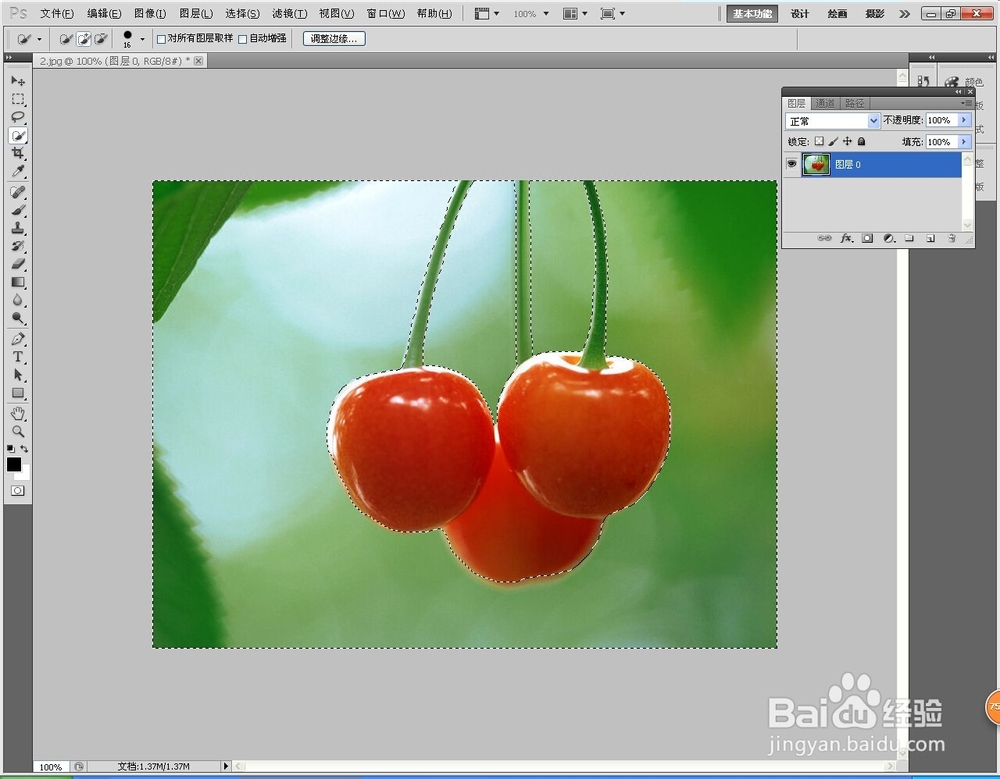Open the 填充 slider arrow
1000x779 pixels.
tap(964, 142)
